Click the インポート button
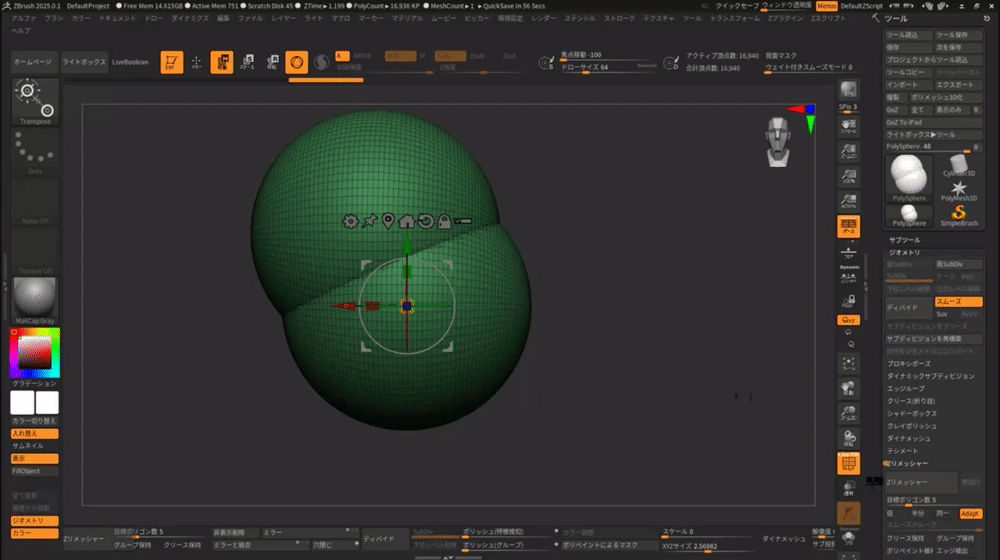 click(x=908, y=85)
